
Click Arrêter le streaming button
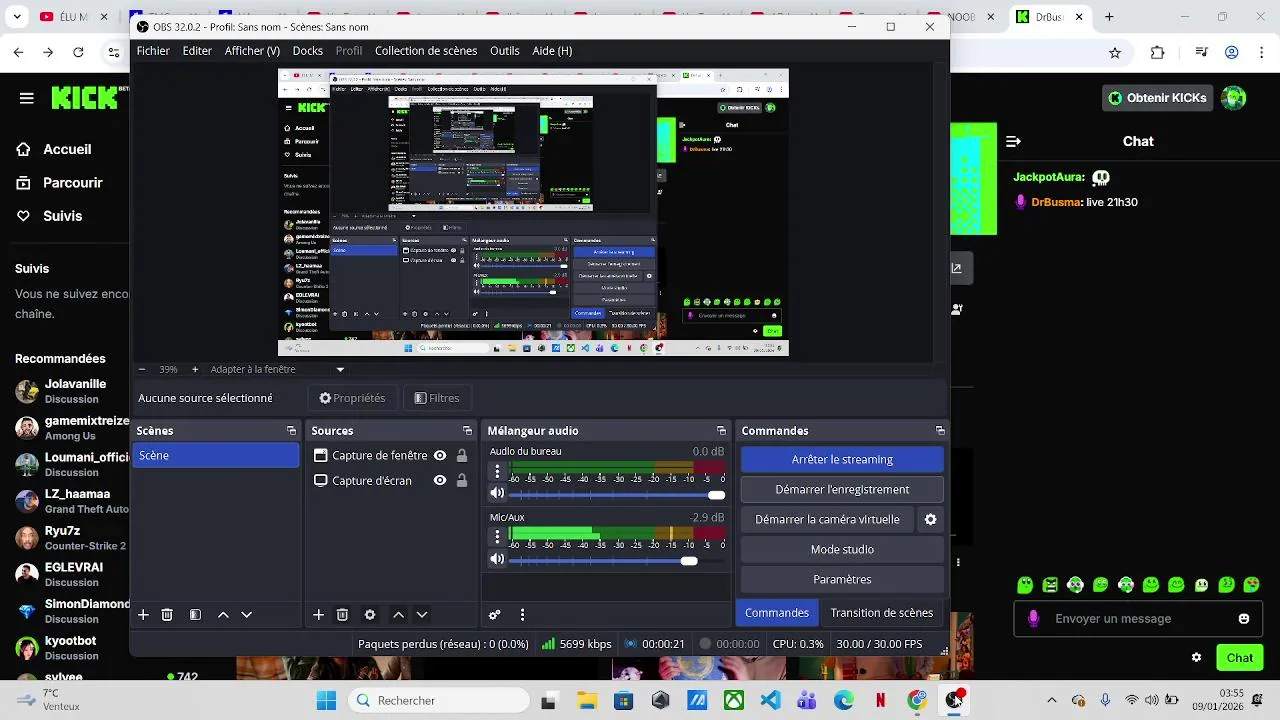pyautogui.click(x=842, y=459)
